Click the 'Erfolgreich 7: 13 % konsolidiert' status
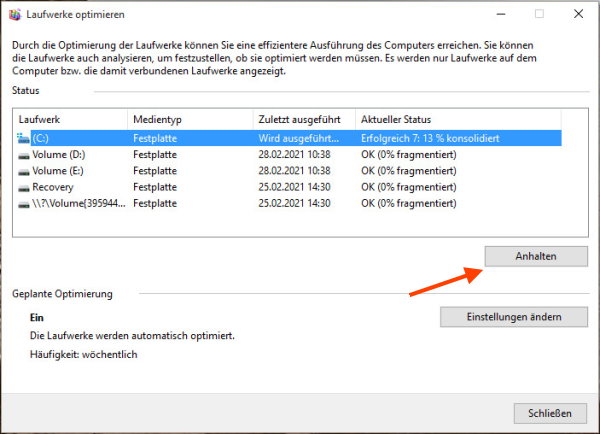Viewport: 600px width, 434px height. tap(430, 139)
